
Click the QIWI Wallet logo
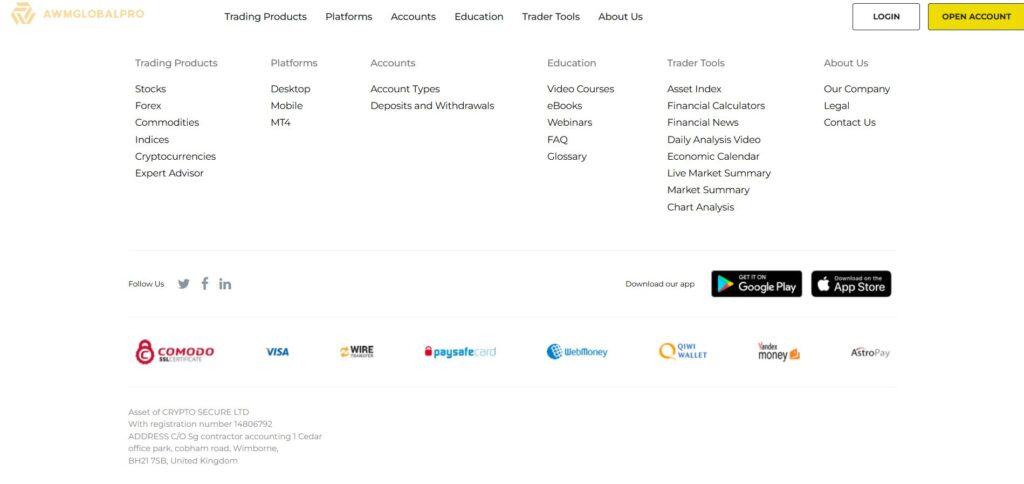(683, 351)
